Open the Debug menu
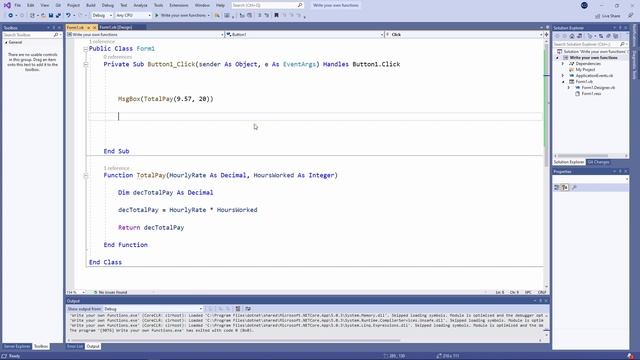The width and height of the screenshot is (640, 360). 108,5
